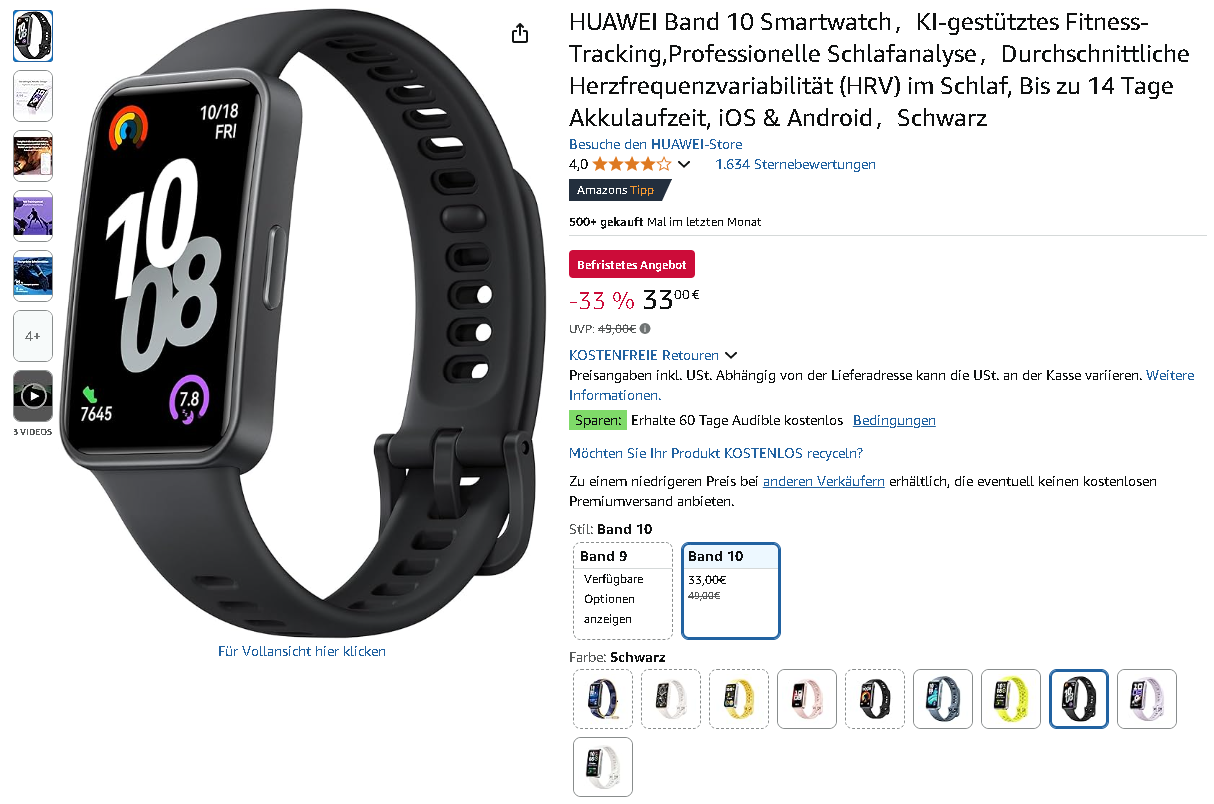1214x804 pixels.
Task: Click the Befristetes Angebot badge
Action: [x=632, y=265]
